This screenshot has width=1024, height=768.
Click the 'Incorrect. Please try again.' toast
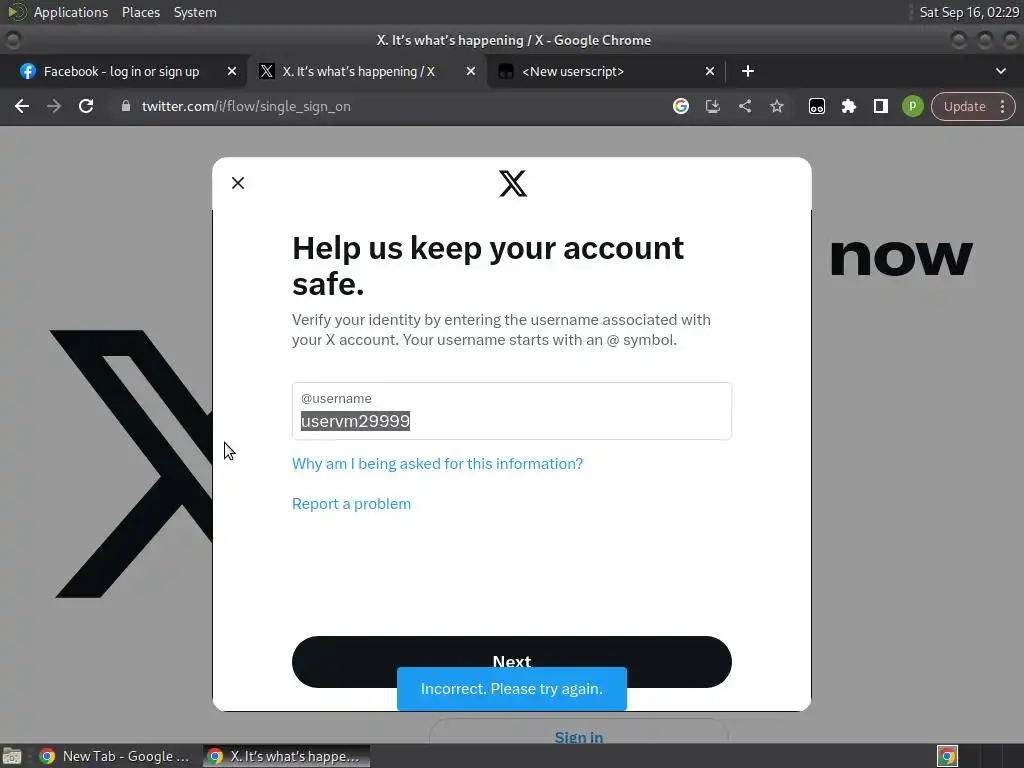(x=511, y=688)
